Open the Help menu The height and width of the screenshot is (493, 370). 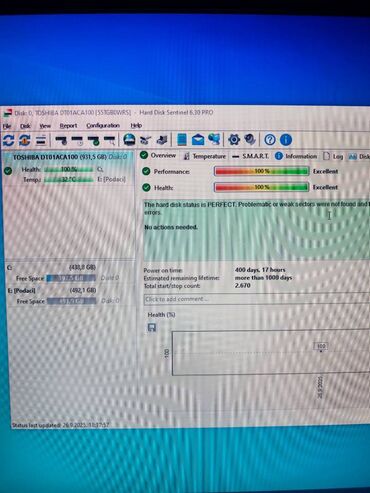click(x=136, y=126)
